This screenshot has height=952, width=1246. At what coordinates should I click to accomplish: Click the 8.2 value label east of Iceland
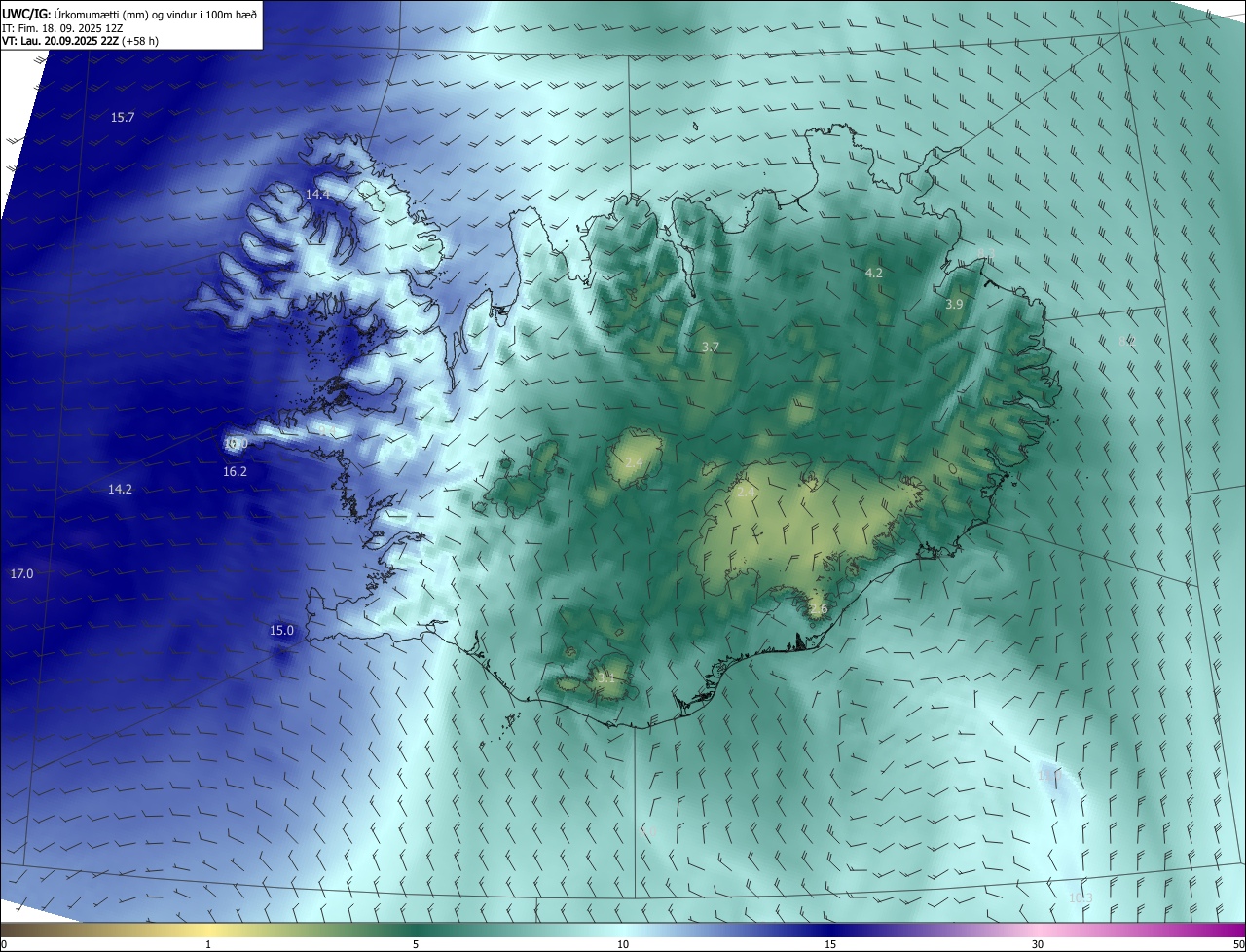tap(1126, 341)
